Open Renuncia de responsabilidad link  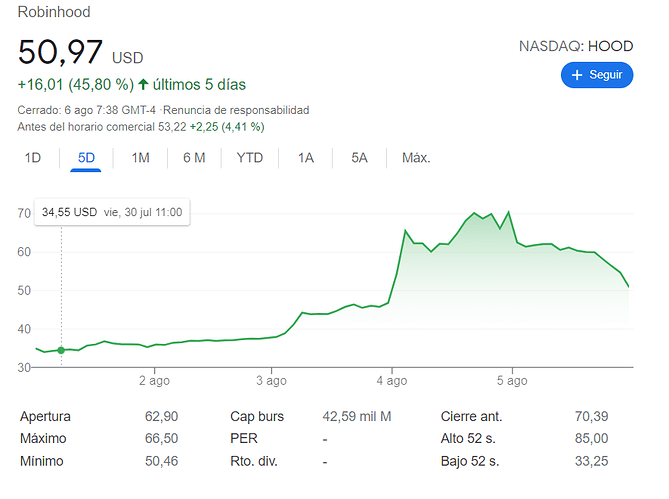[236, 110]
